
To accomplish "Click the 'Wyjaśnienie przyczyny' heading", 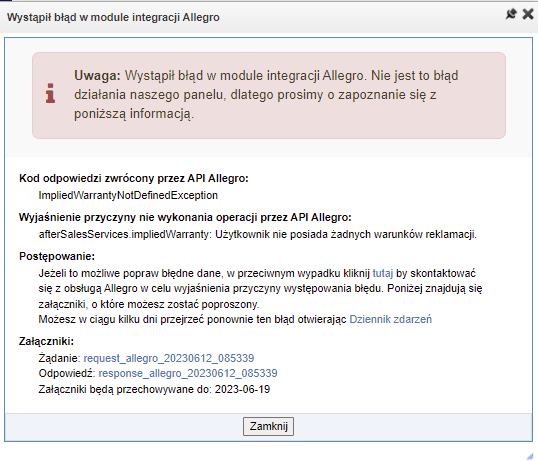I will tap(185, 217).
